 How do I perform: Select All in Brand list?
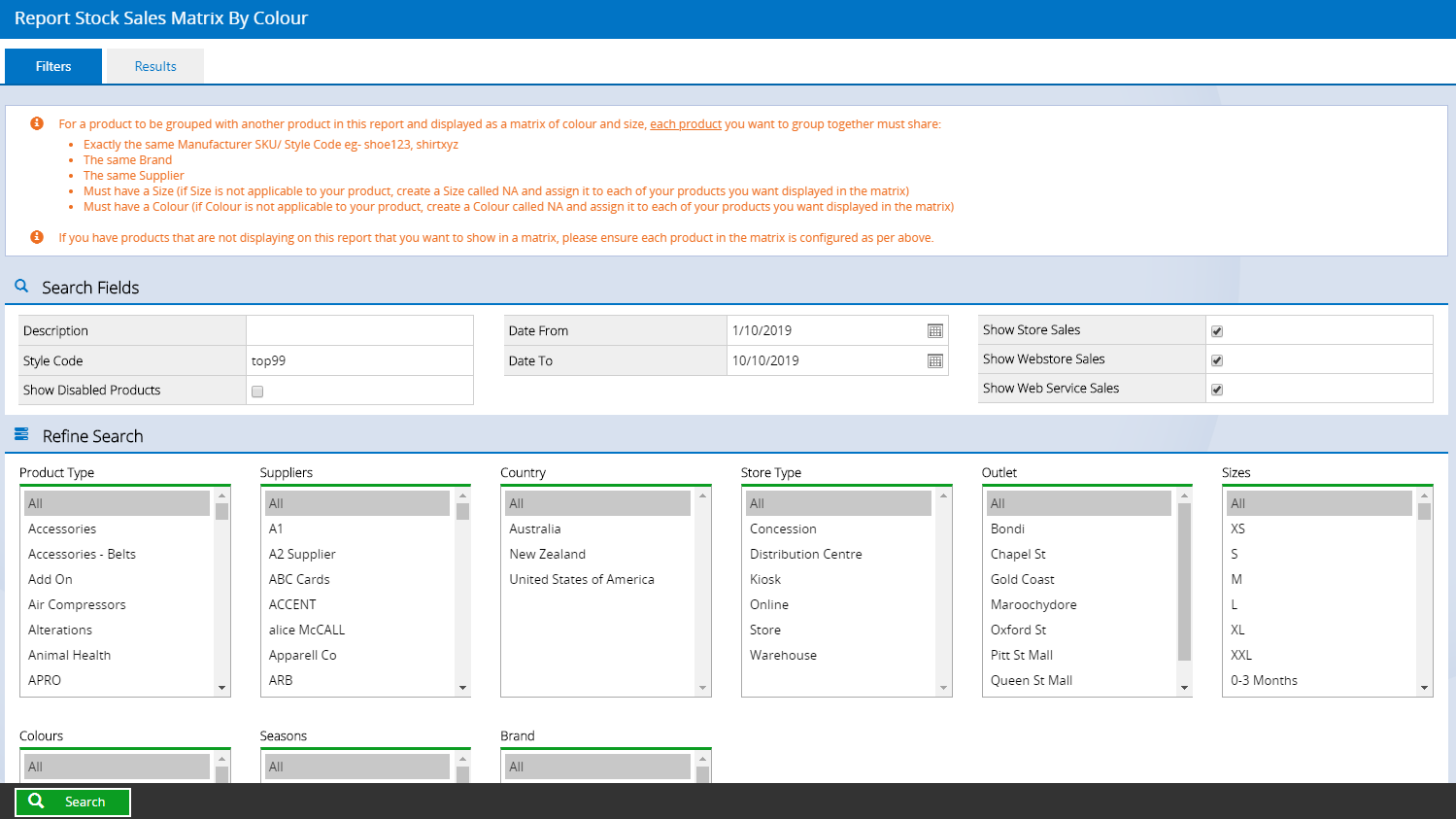pyautogui.click(x=597, y=767)
